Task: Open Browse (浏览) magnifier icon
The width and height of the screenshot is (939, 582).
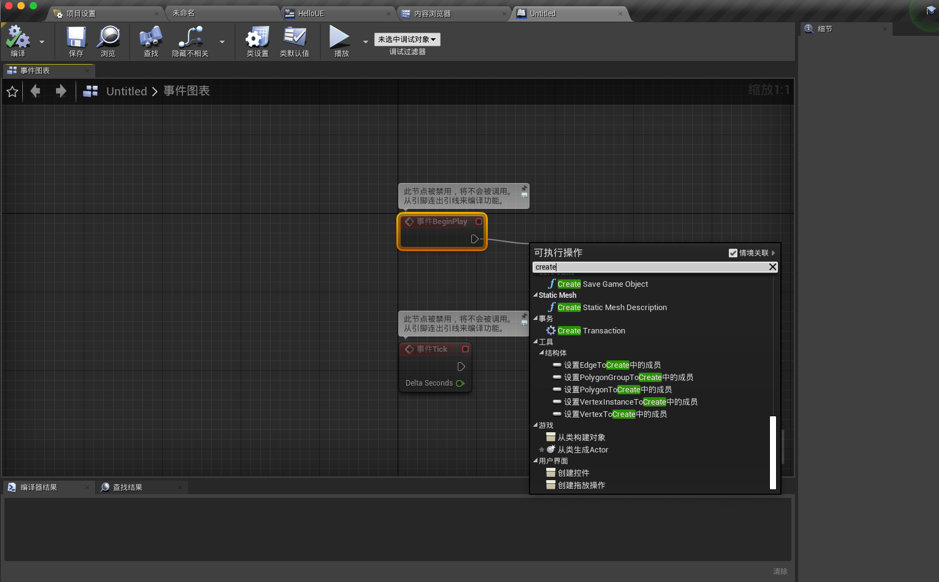Action: tap(108, 37)
